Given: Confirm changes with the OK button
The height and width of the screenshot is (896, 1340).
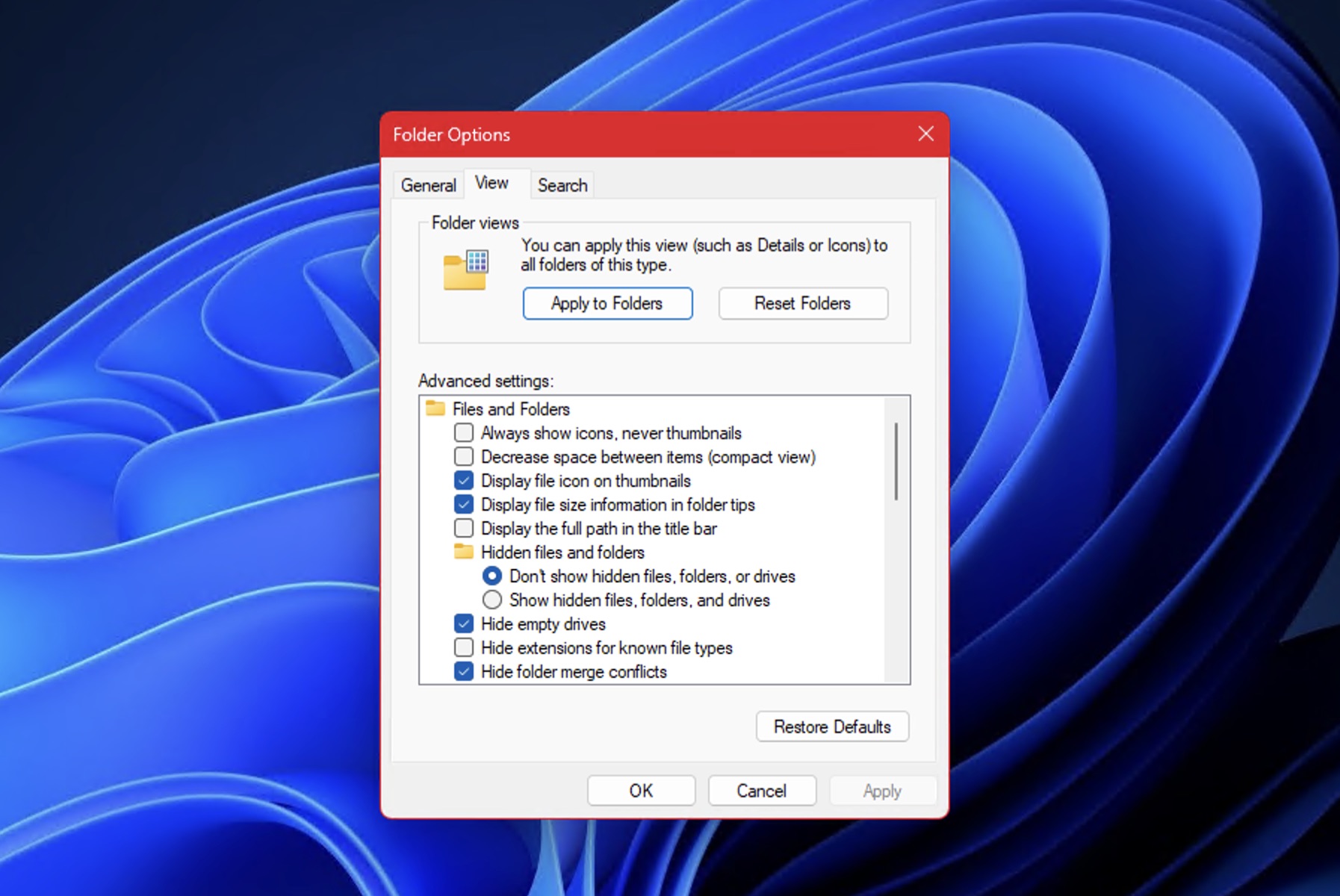Looking at the screenshot, I should point(641,791).
